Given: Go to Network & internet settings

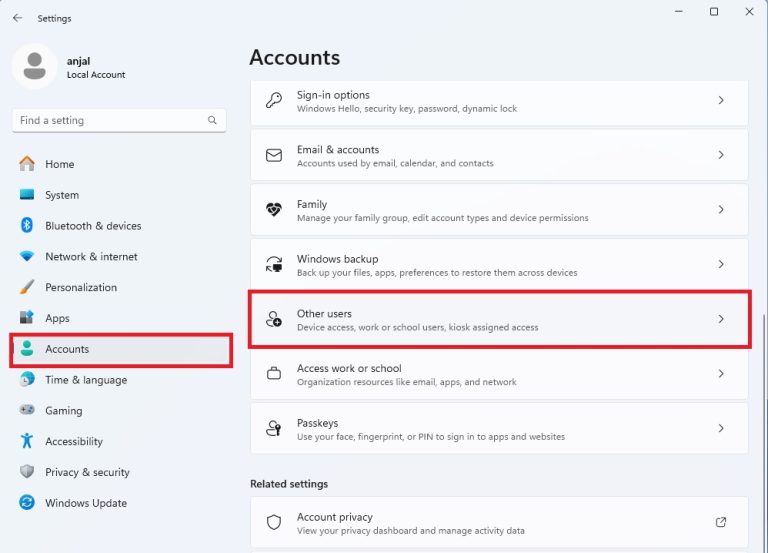Looking at the screenshot, I should [91, 257].
